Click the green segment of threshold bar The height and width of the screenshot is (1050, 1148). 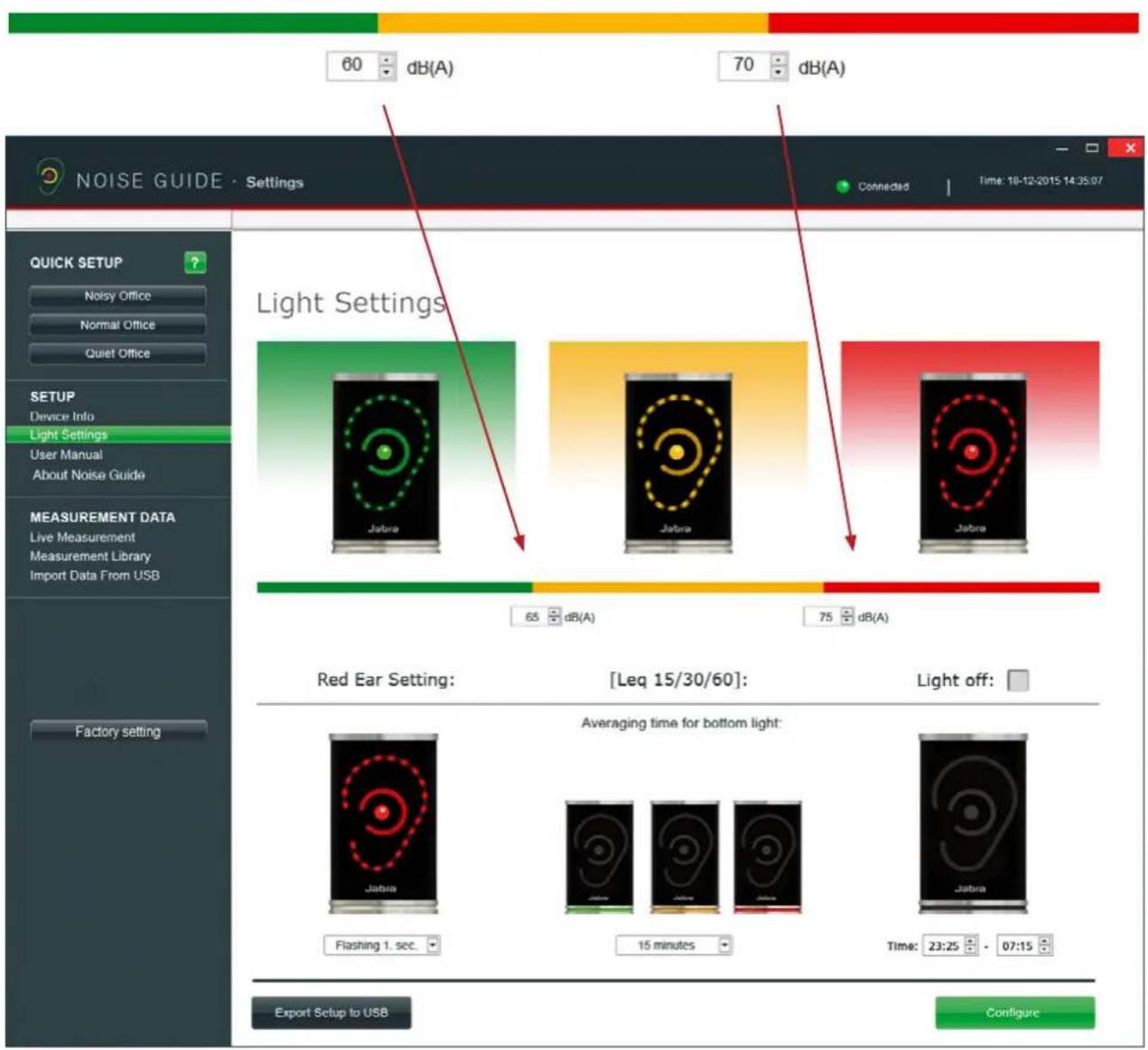pyautogui.click(x=395, y=587)
